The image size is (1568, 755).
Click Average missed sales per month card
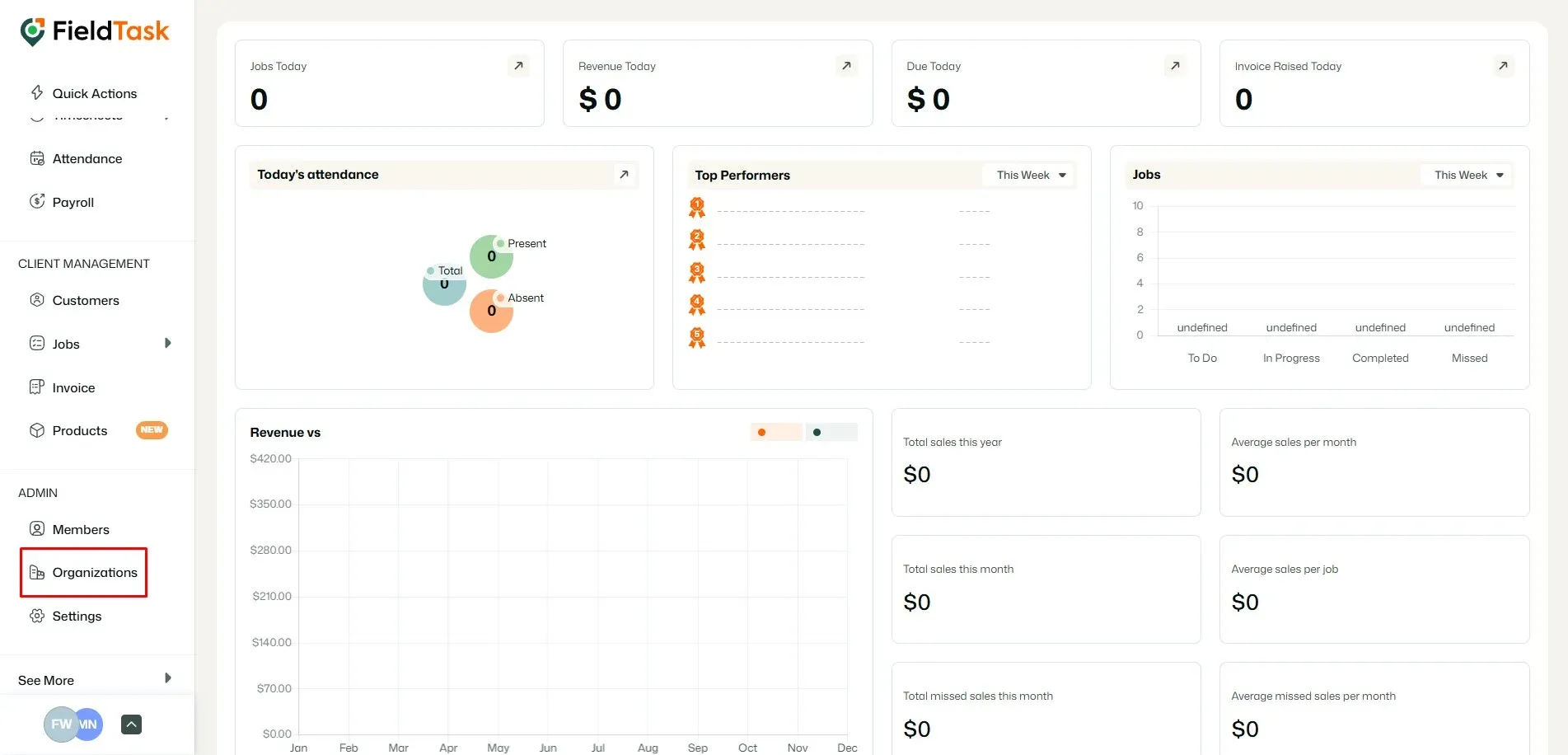coord(1374,709)
